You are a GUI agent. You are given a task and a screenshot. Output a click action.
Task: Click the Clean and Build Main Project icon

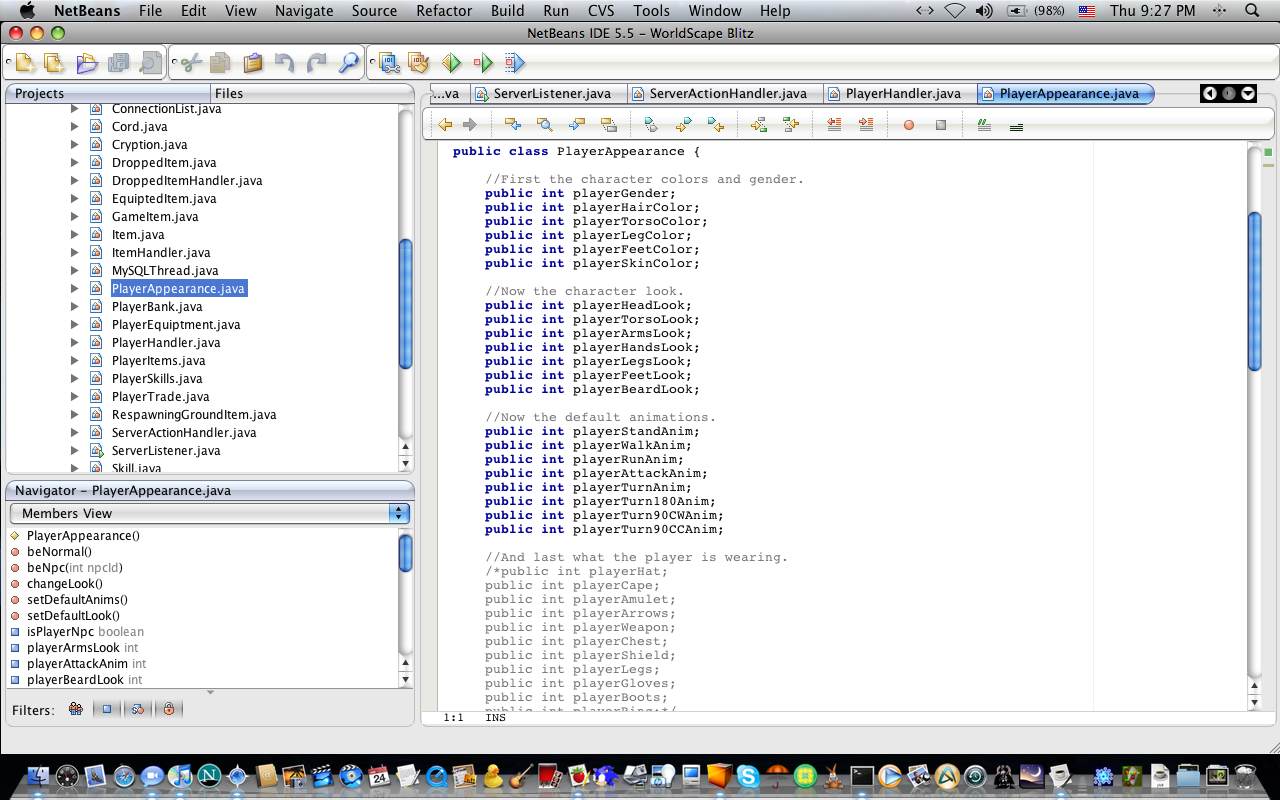(419, 64)
